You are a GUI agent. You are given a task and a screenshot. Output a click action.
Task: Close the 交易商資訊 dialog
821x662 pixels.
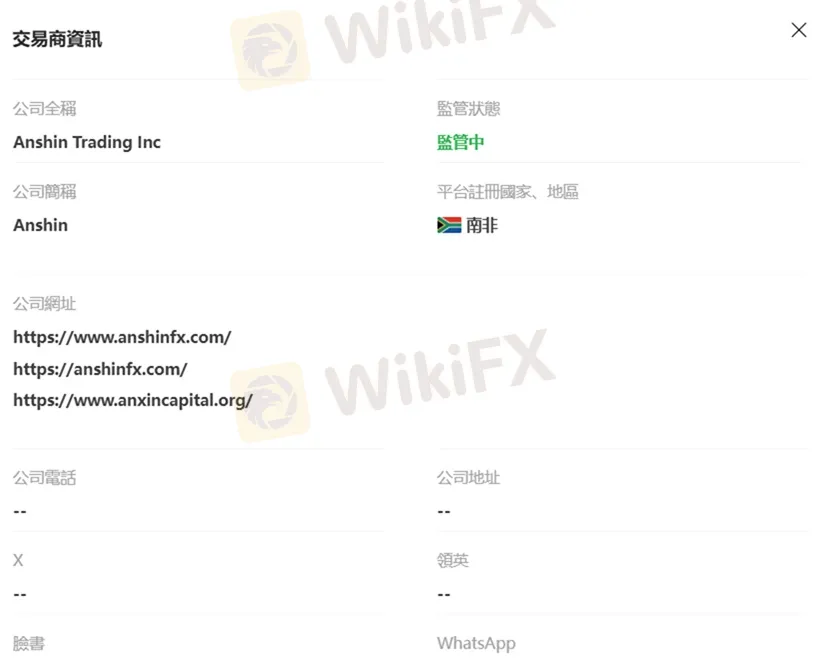coord(798,30)
